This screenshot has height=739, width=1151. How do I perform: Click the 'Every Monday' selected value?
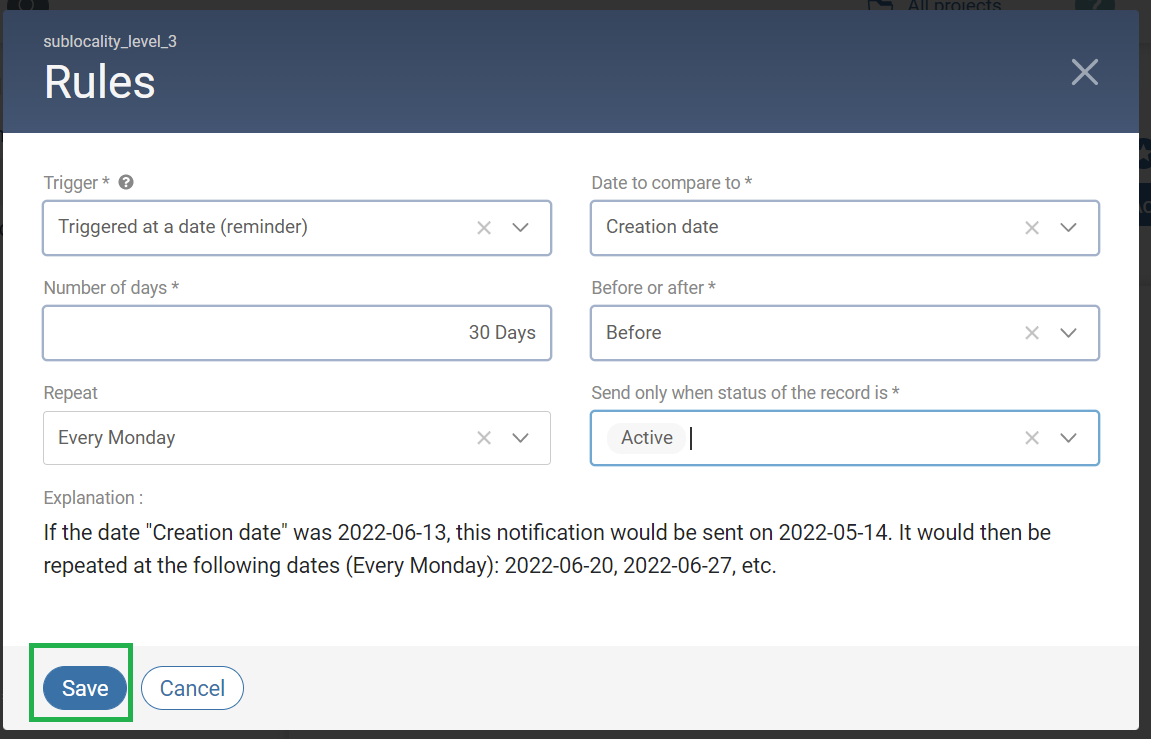pyautogui.click(x=117, y=437)
